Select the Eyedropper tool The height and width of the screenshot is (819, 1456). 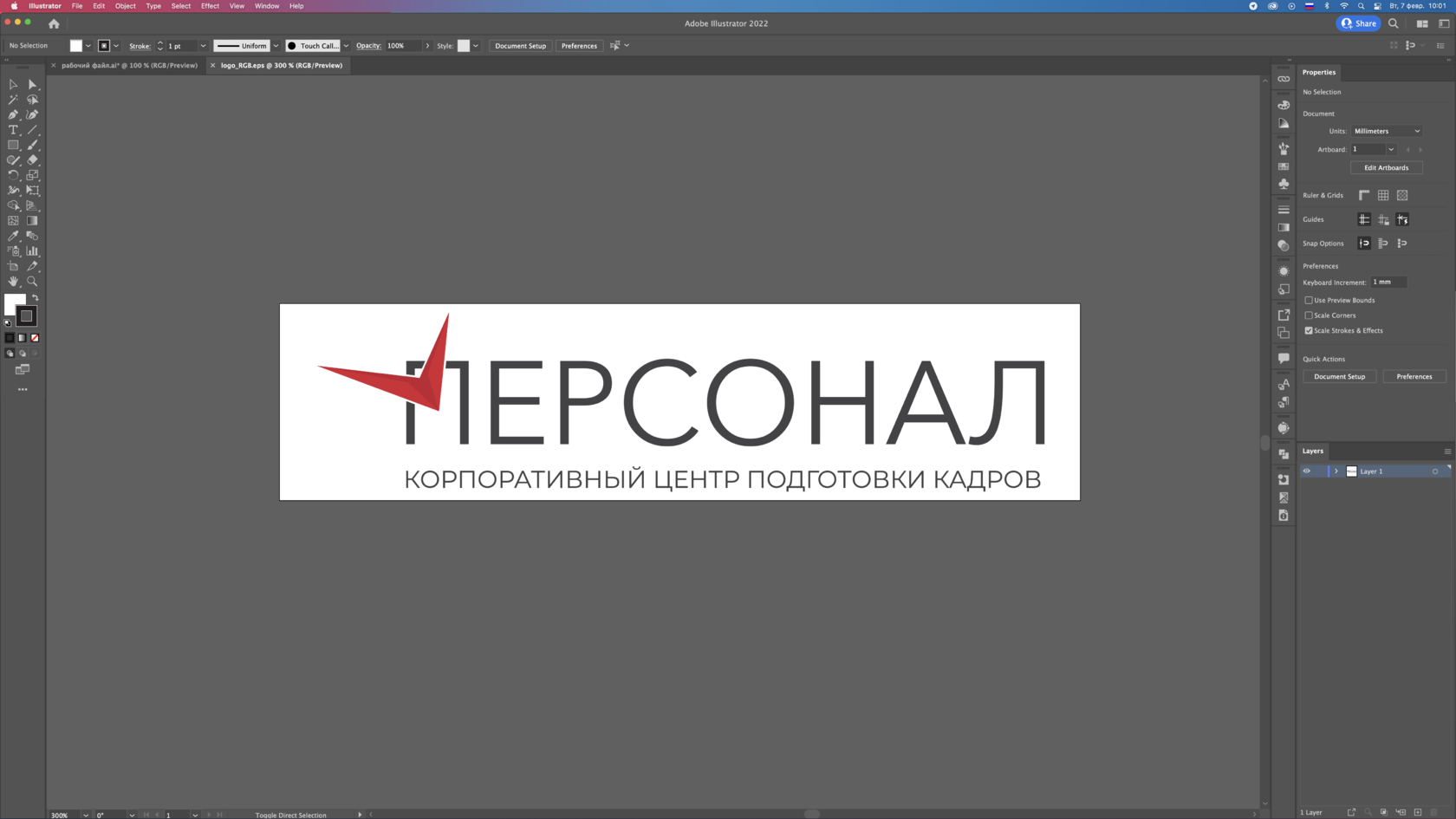[x=13, y=236]
